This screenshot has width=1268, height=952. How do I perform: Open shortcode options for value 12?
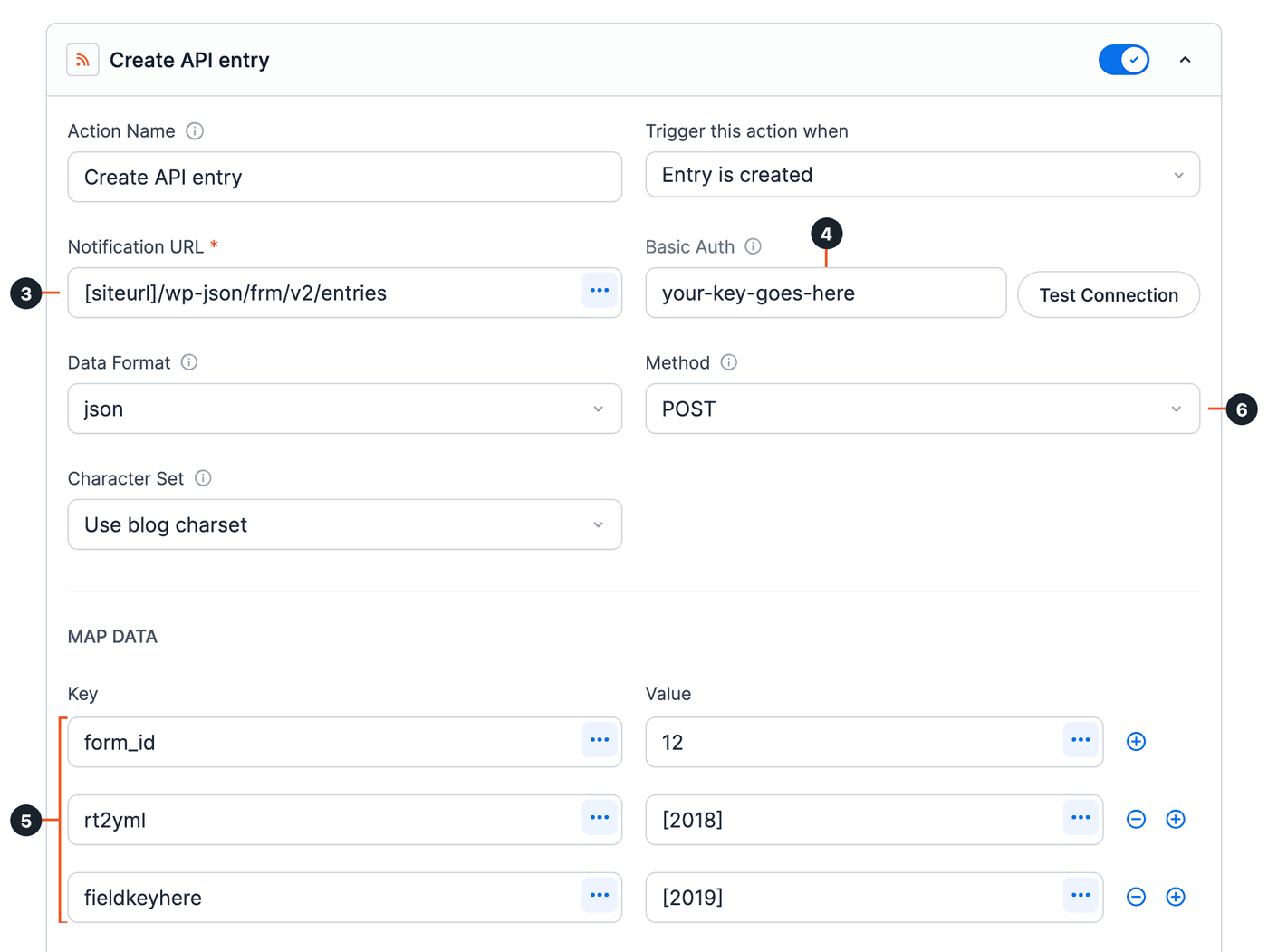pos(1081,740)
